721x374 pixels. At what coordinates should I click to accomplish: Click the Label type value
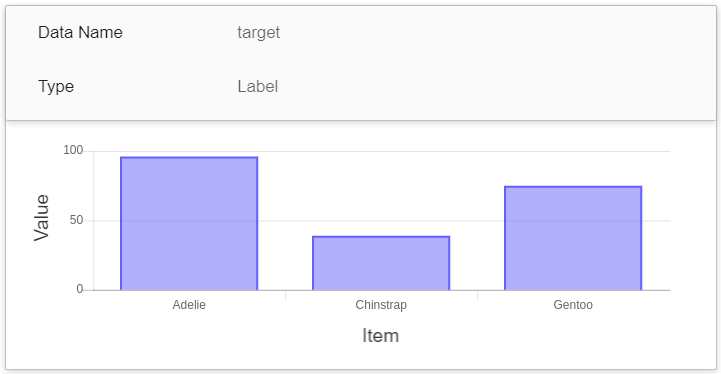258,86
